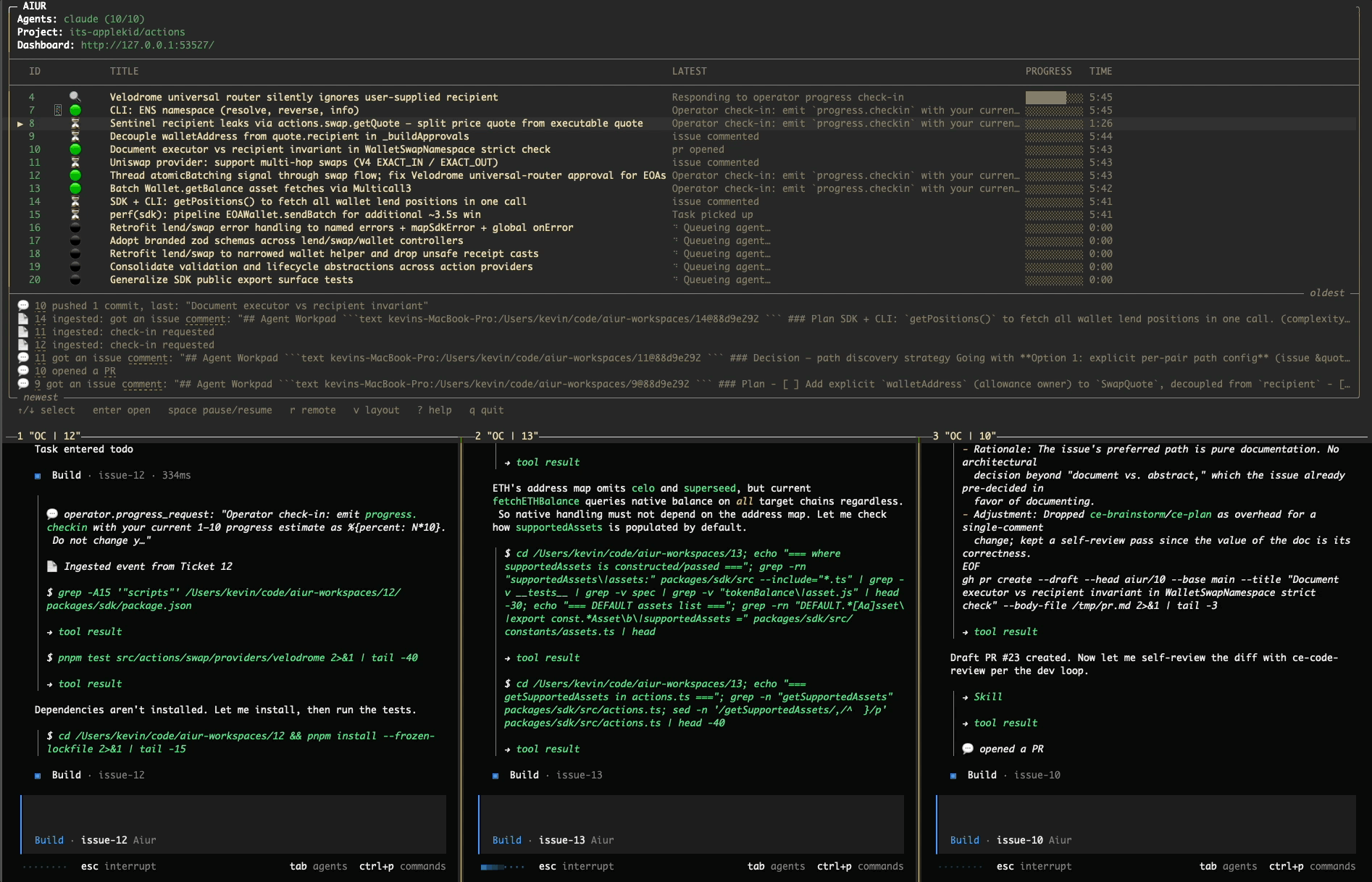Click 'comment' link in '11 got an issue' log
Viewport: 1372px width, 882px height.
pos(148,358)
